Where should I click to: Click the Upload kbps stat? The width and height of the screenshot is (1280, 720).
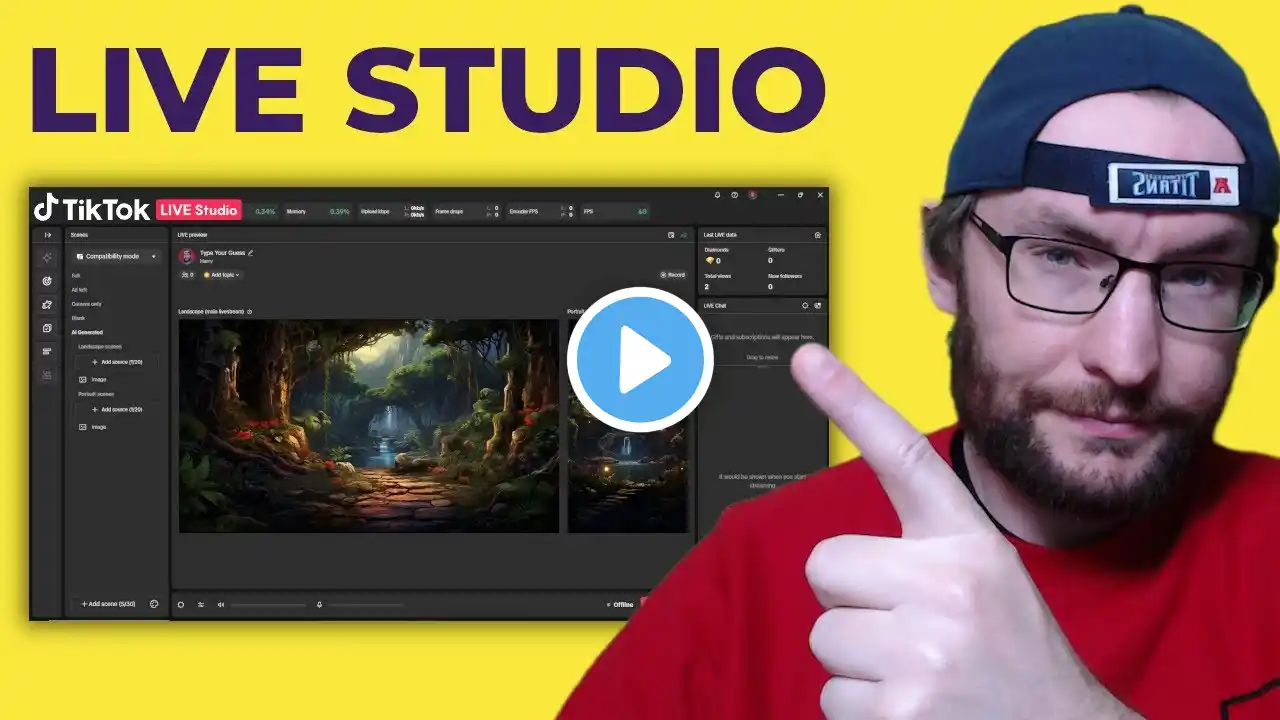393,211
